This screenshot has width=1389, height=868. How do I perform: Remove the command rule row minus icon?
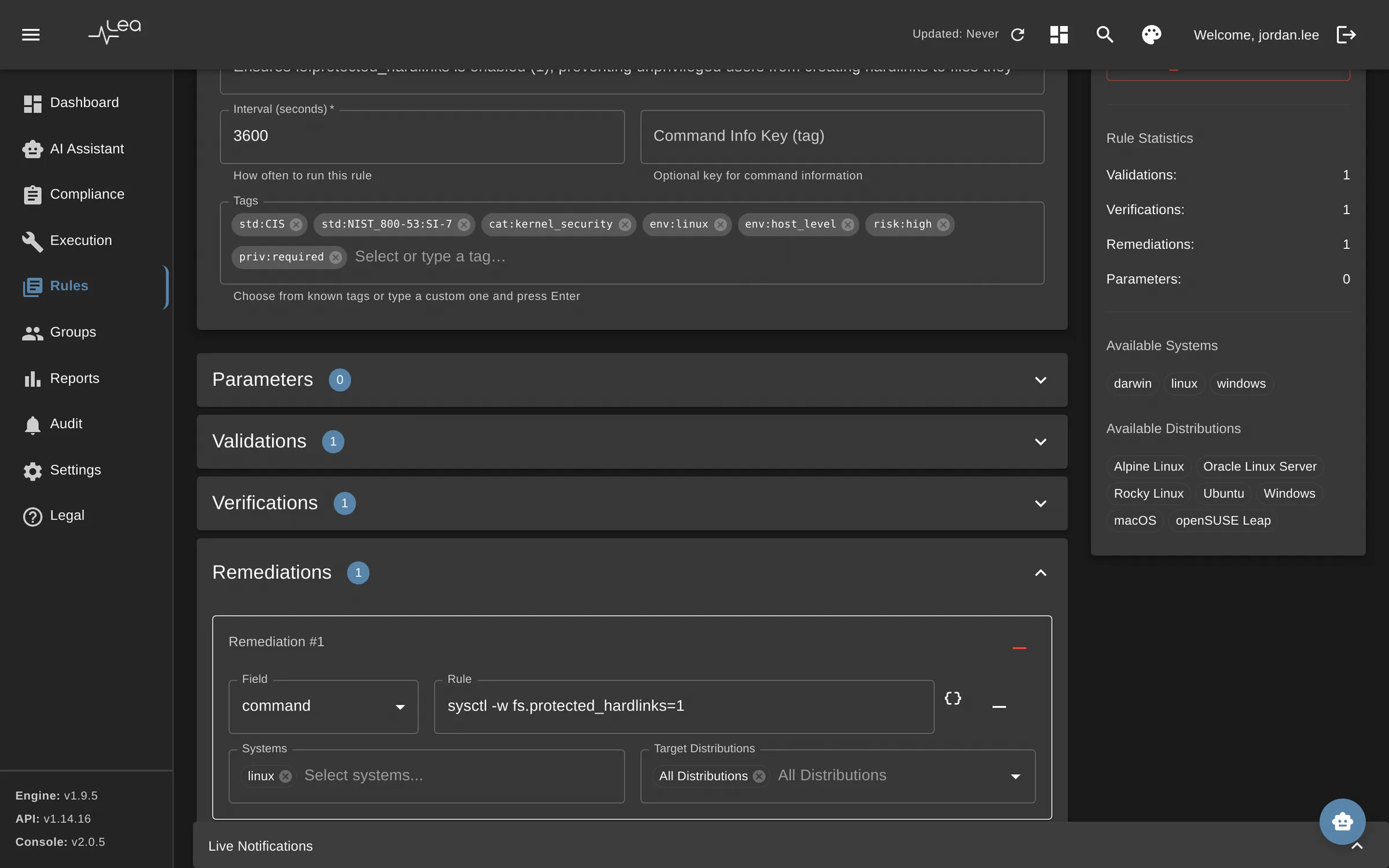(x=999, y=707)
